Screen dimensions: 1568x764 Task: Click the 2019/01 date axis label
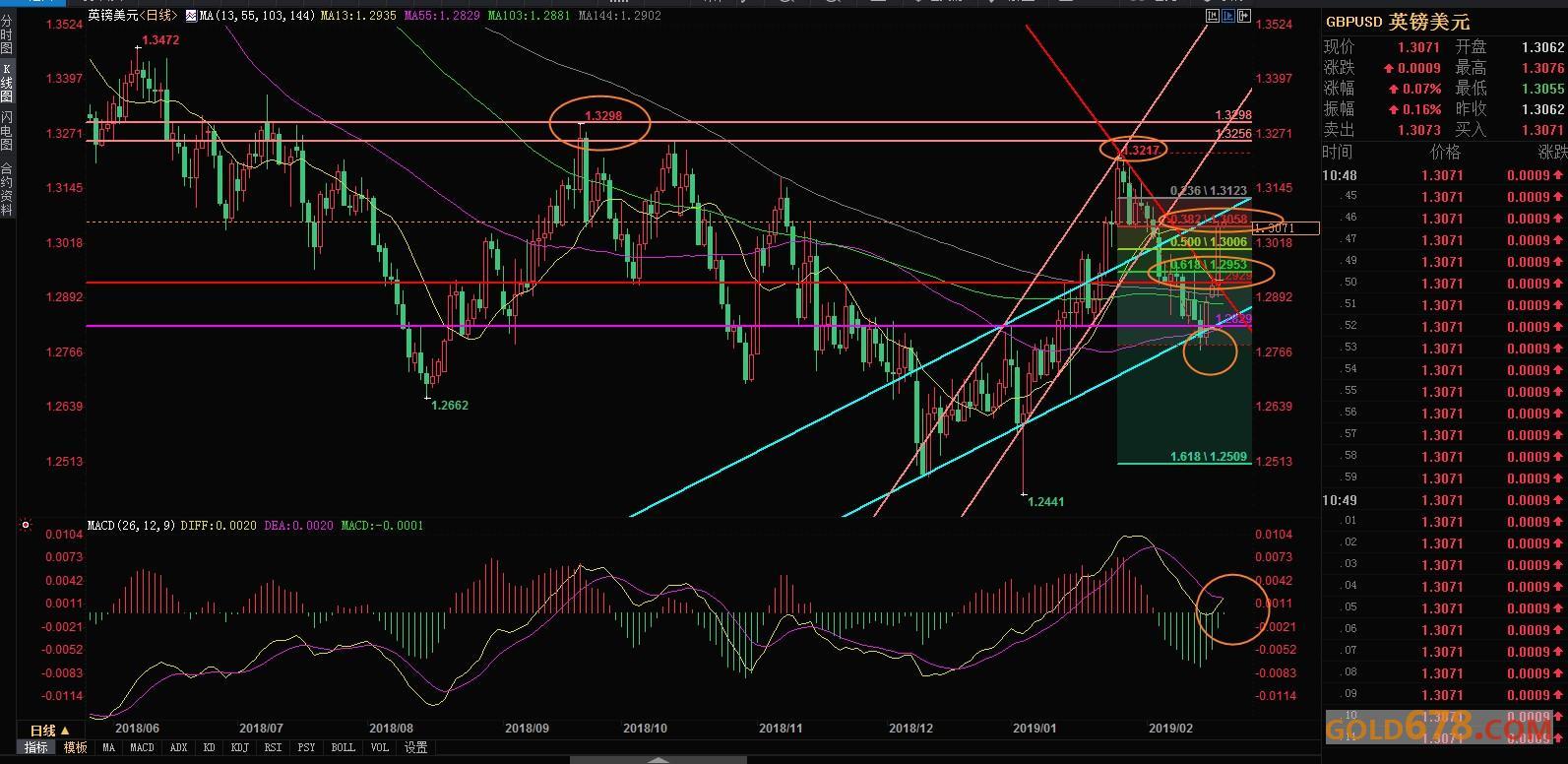click(x=1035, y=729)
